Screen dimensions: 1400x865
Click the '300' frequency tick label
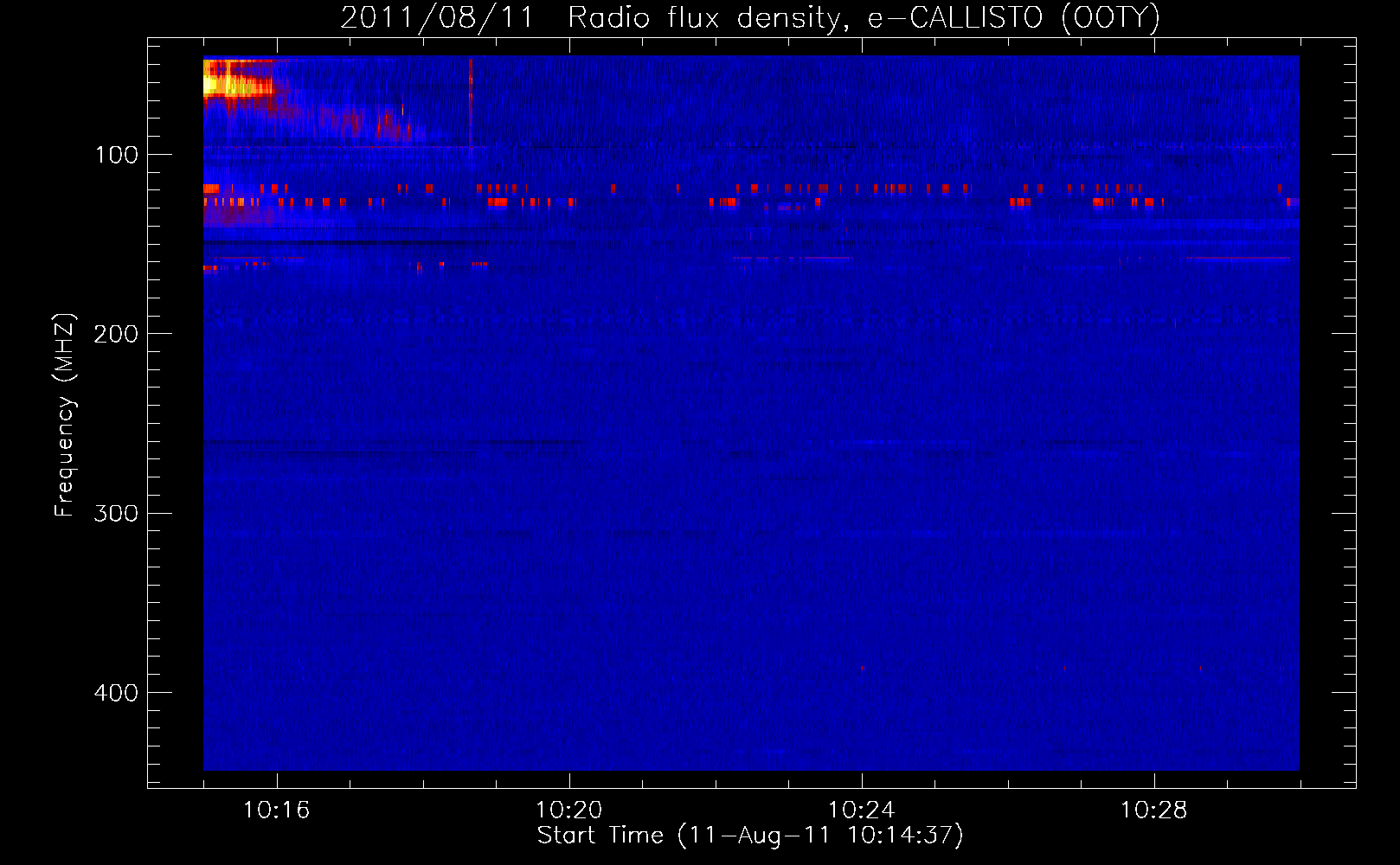pyautogui.click(x=117, y=514)
